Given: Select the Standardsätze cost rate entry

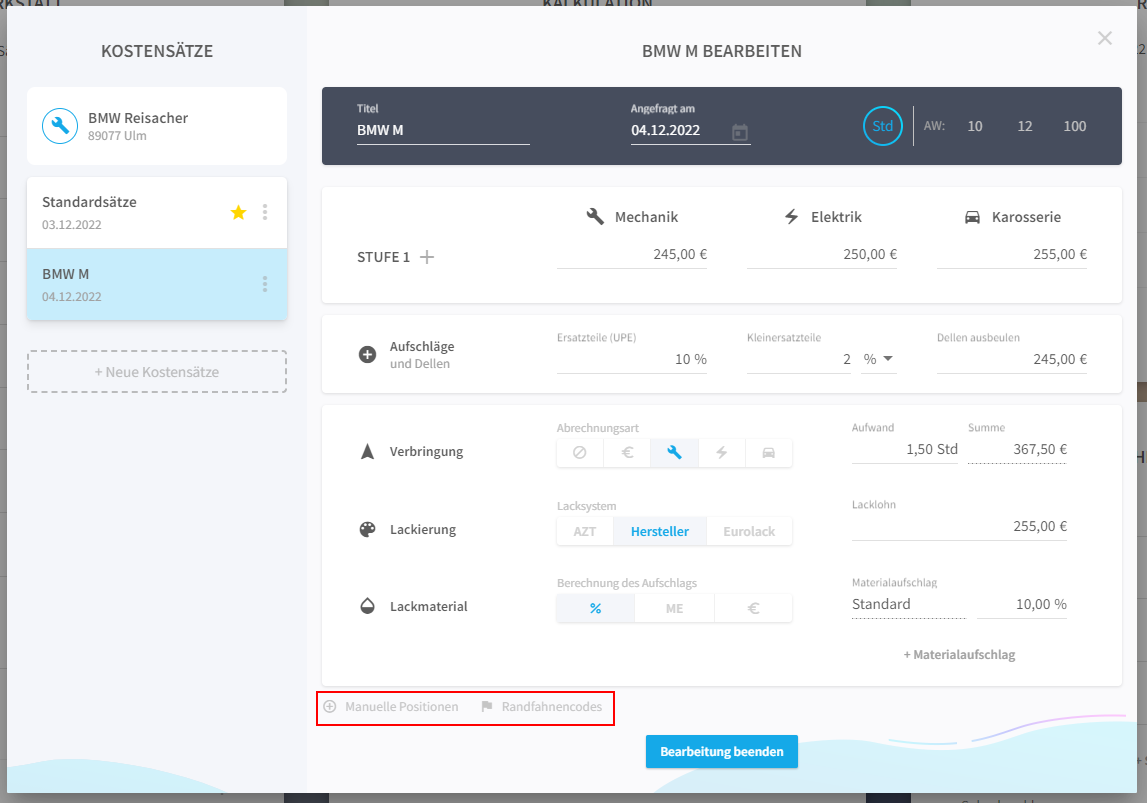Looking at the screenshot, I should pyautogui.click(x=157, y=212).
